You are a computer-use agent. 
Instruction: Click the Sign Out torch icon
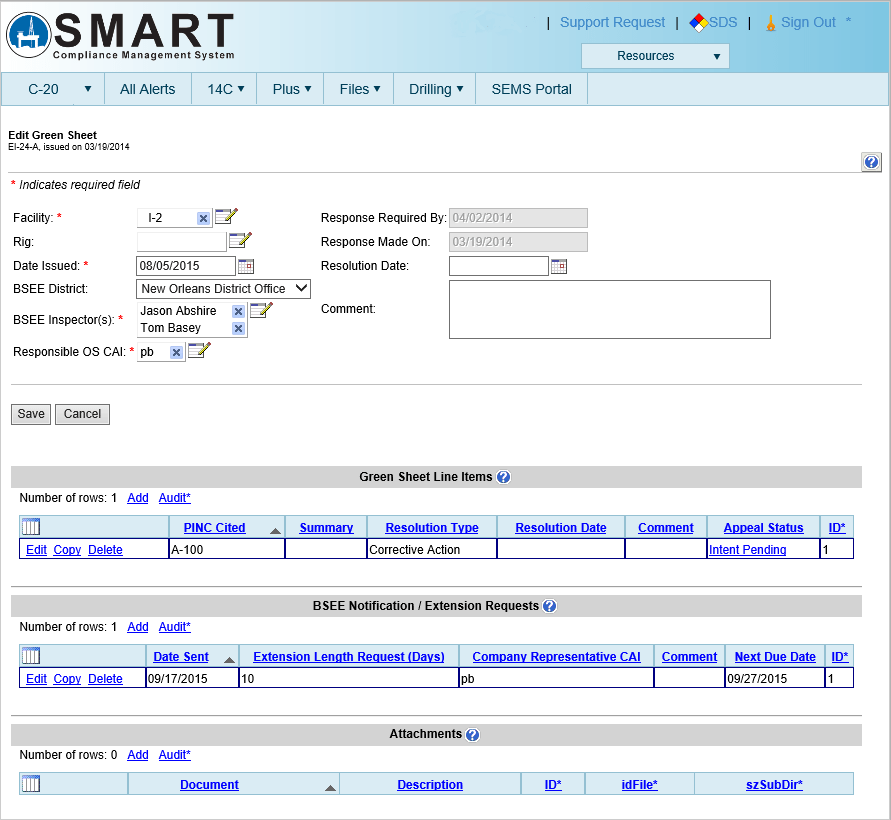pos(771,23)
